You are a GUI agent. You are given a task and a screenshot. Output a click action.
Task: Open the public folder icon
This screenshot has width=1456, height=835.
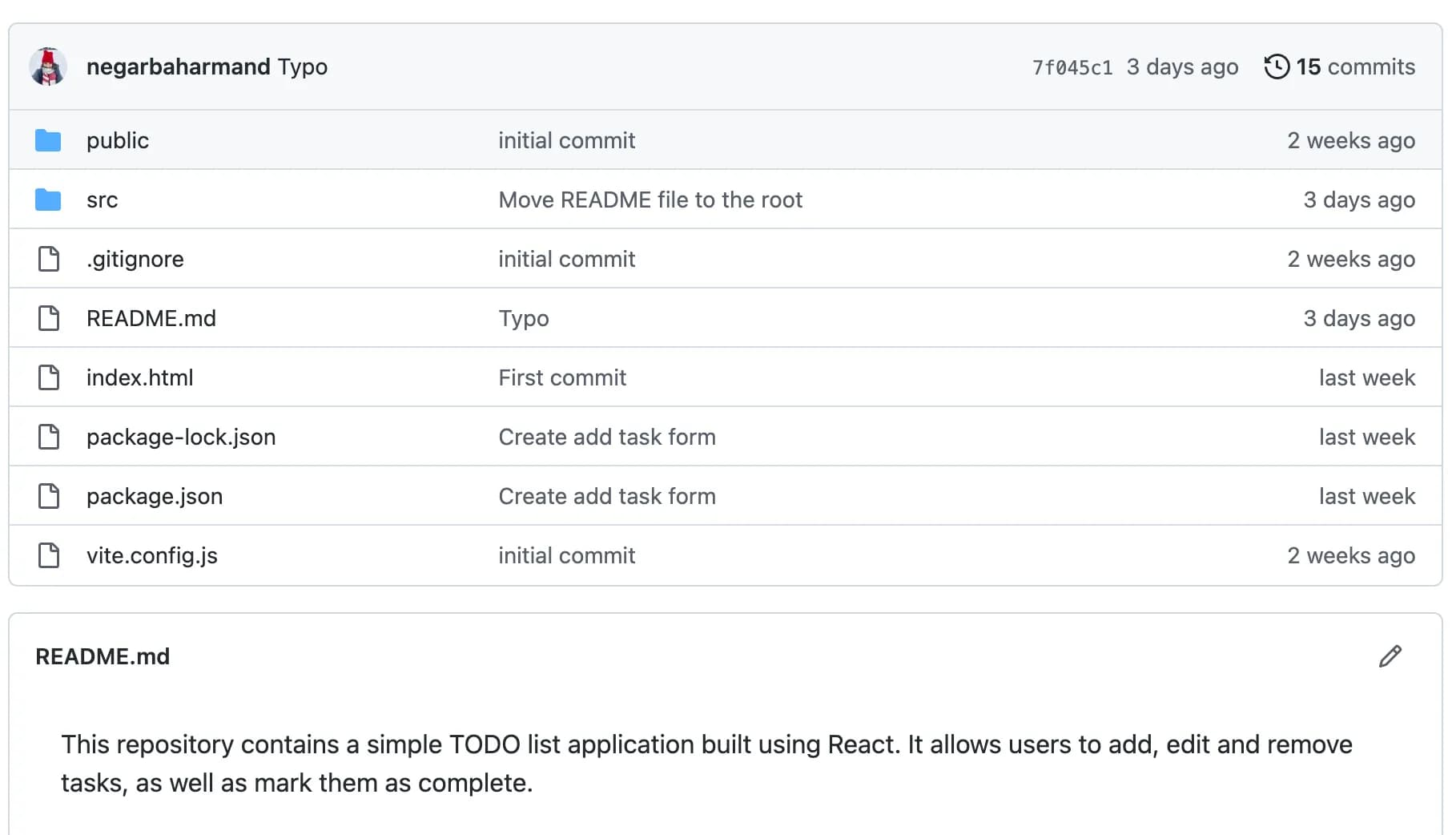pyautogui.click(x=48, y=139)
